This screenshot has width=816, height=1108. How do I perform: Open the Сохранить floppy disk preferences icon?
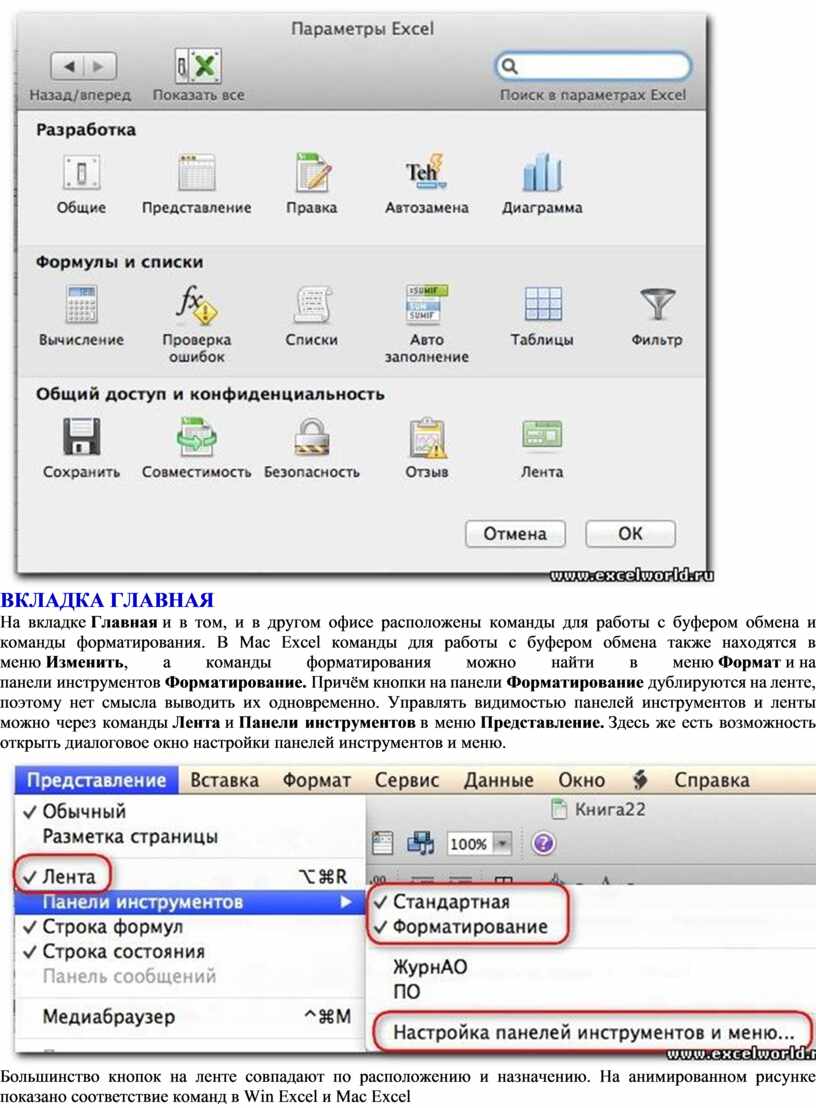[81, 437]
